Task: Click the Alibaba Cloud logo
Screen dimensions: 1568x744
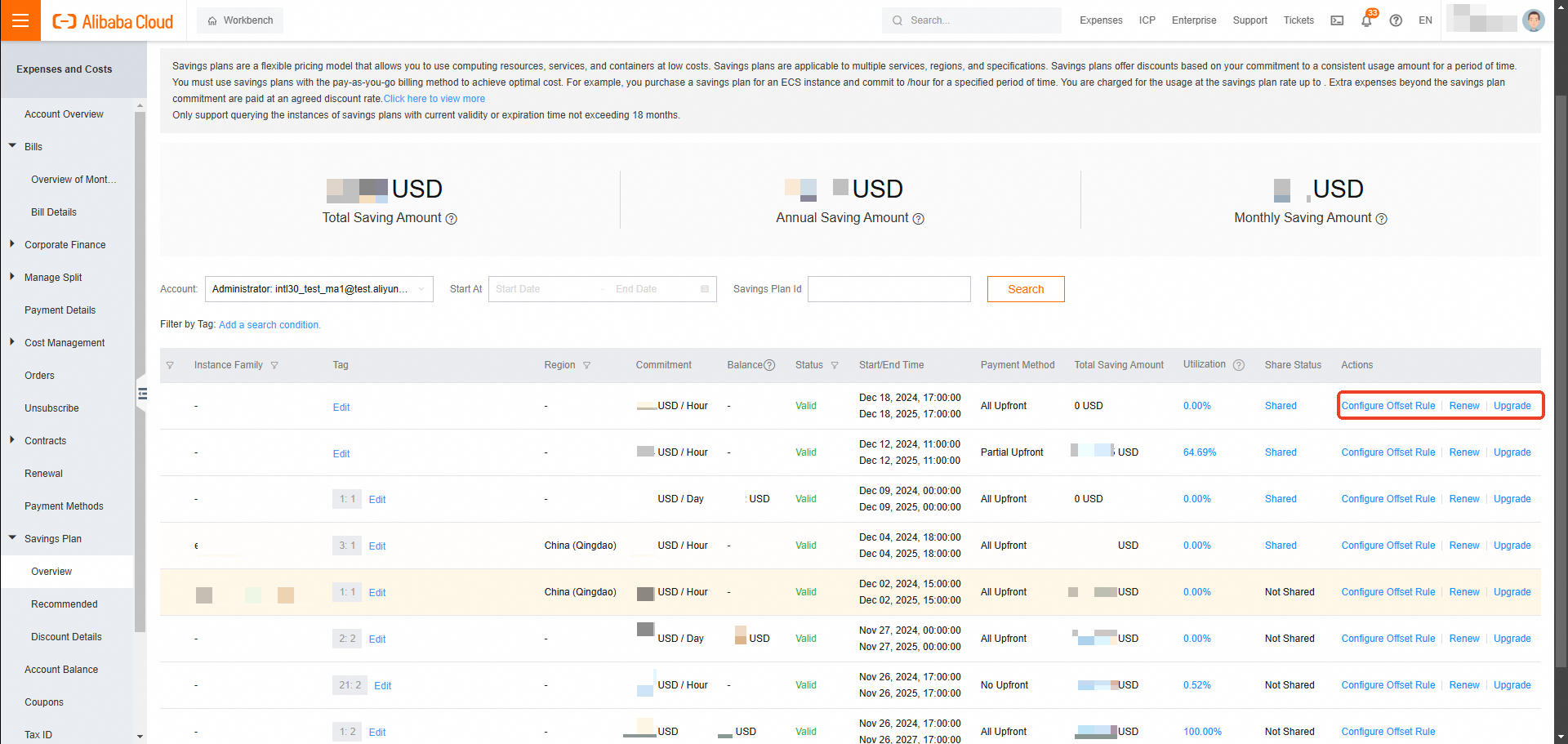Action: coord(113,21)
